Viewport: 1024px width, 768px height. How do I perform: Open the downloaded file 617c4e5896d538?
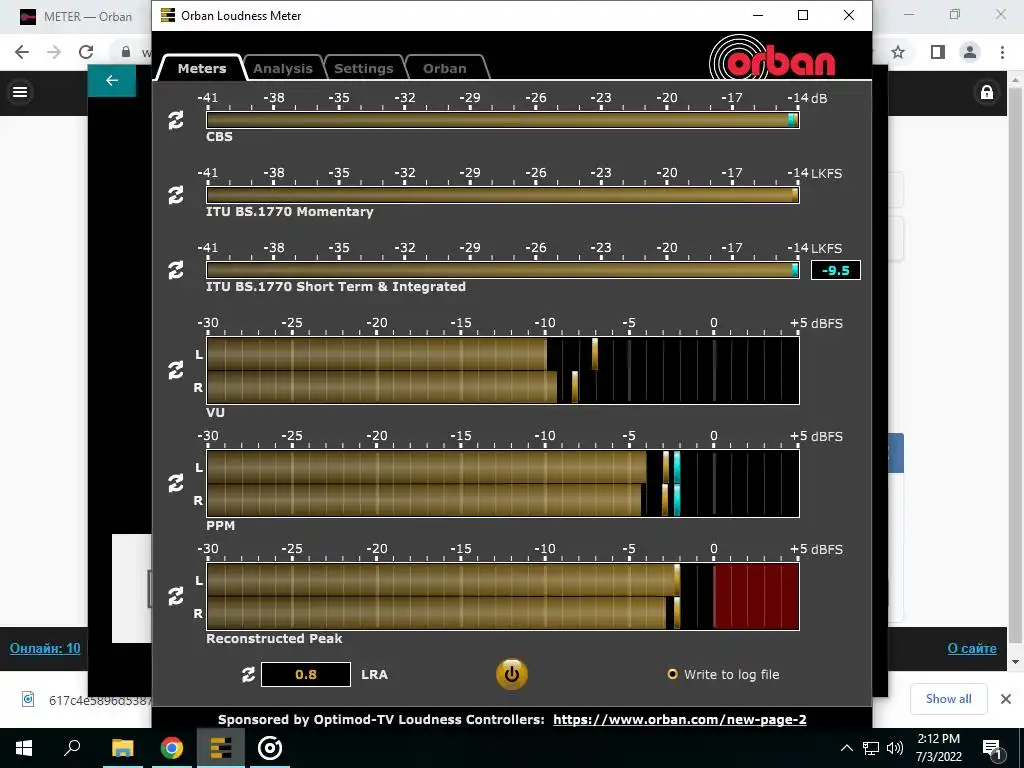[86, 700]
